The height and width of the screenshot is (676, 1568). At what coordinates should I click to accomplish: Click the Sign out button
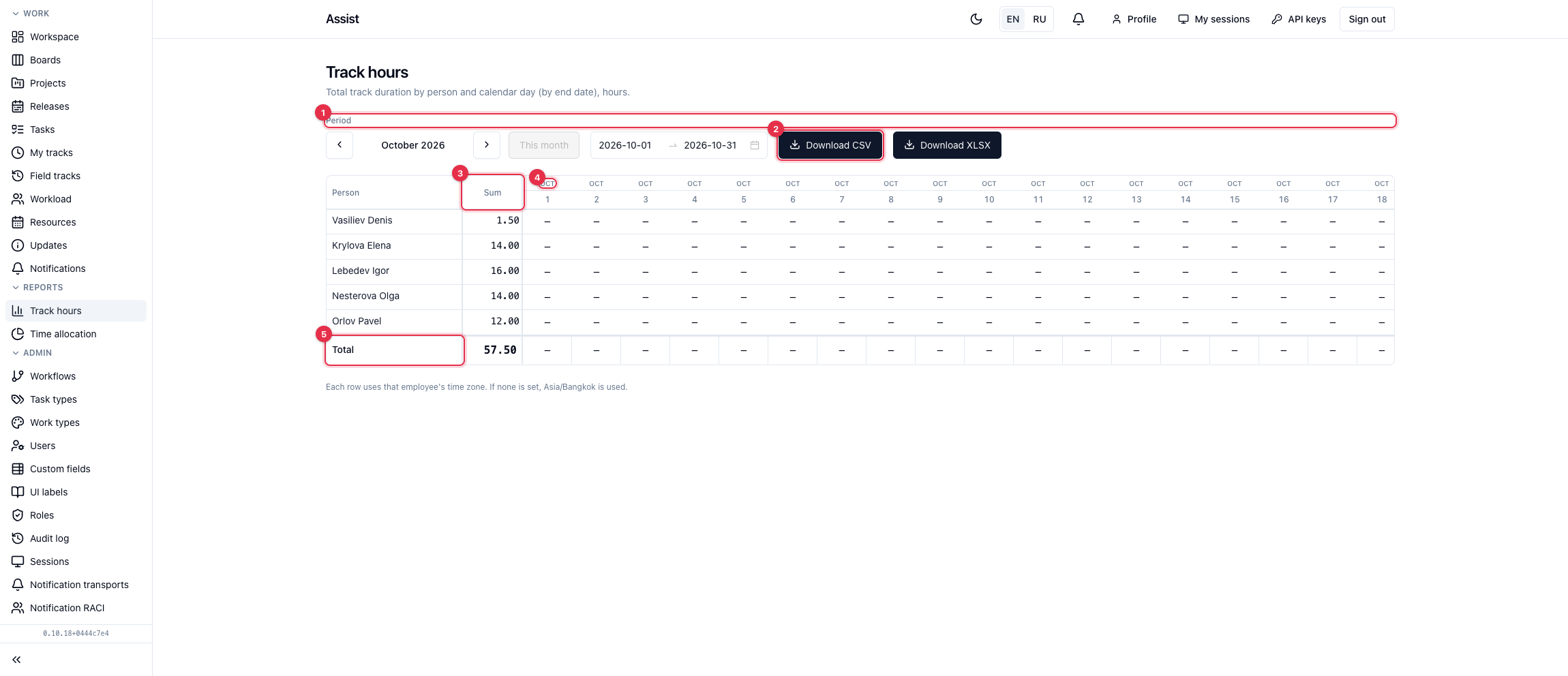(1367, 19)
